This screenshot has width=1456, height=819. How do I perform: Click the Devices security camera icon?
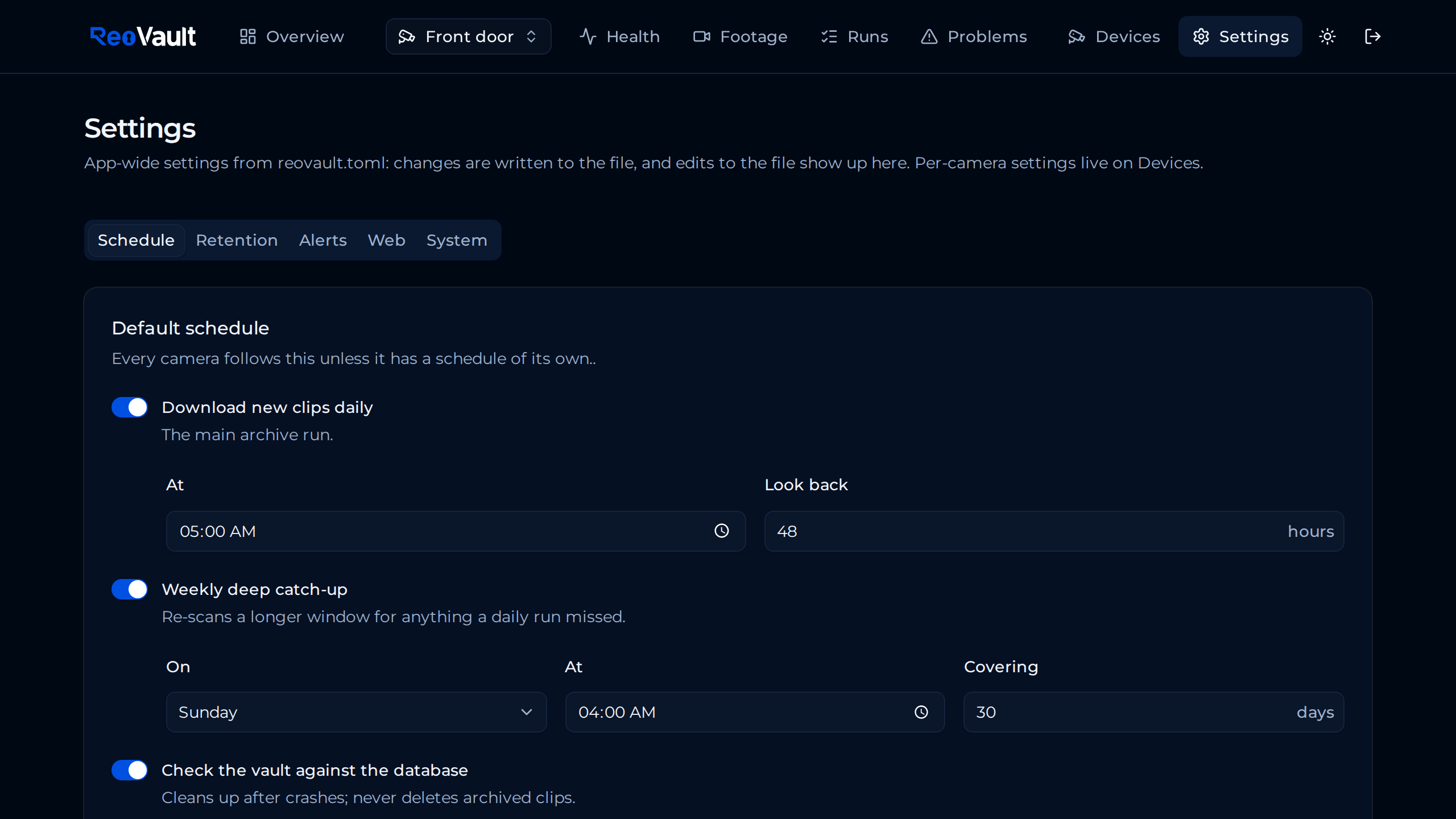point(1077,36)
